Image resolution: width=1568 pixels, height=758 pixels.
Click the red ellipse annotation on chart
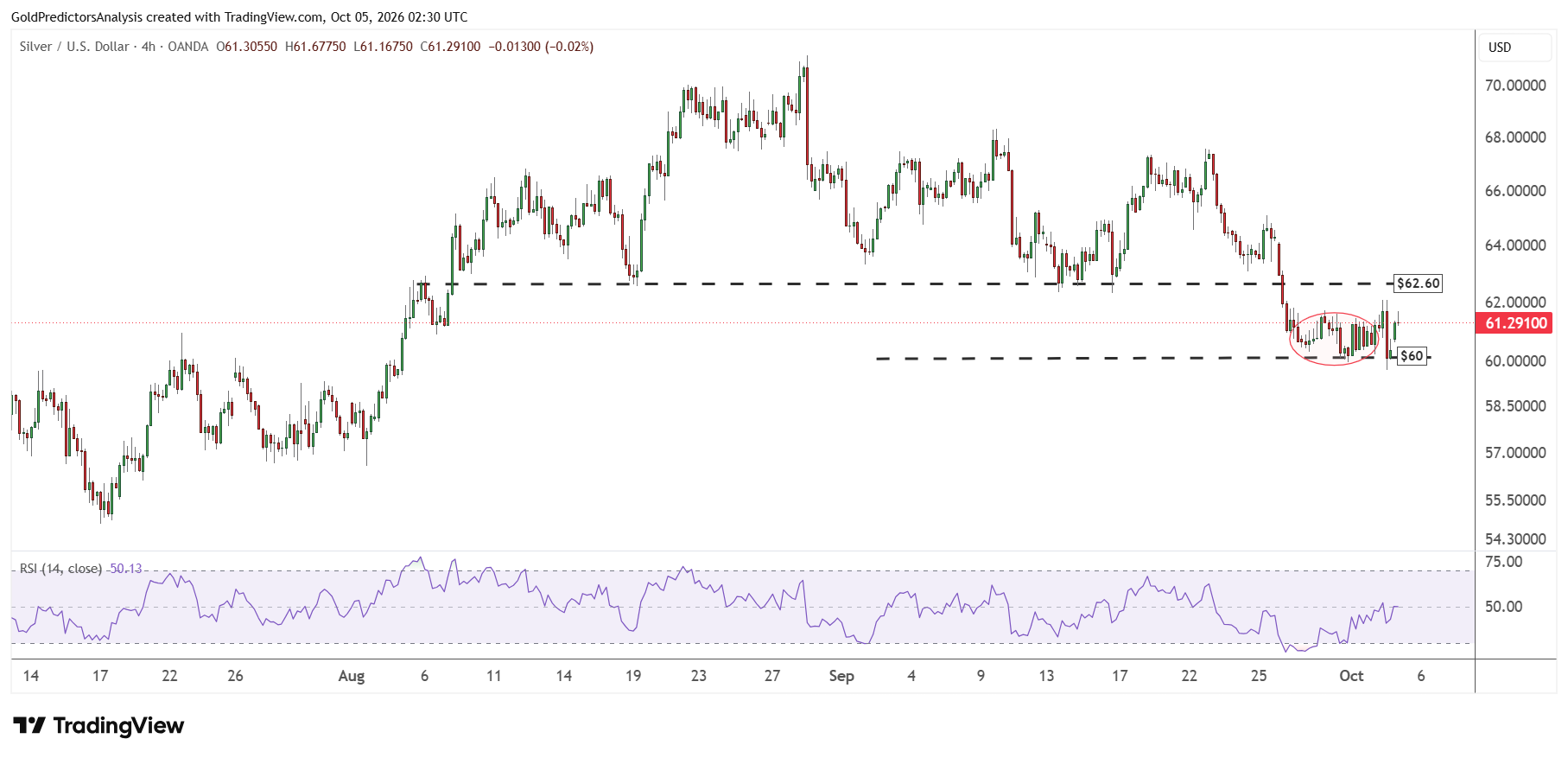pos(1334,339)
